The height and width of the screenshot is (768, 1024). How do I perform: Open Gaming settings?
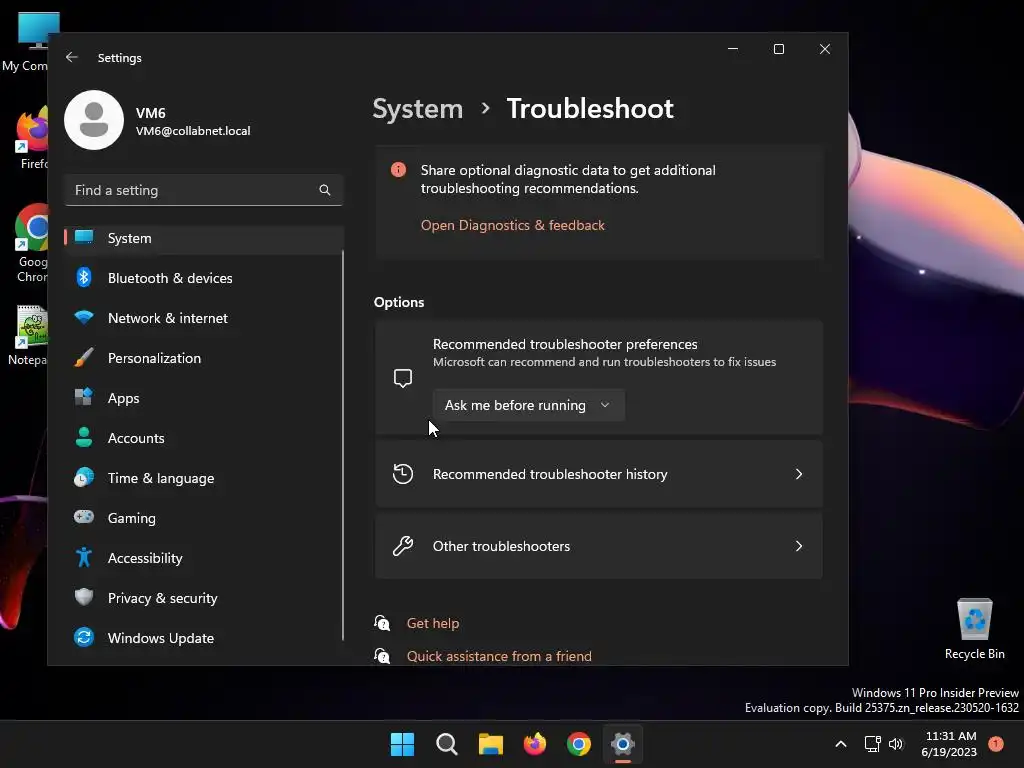coord(204,518)
